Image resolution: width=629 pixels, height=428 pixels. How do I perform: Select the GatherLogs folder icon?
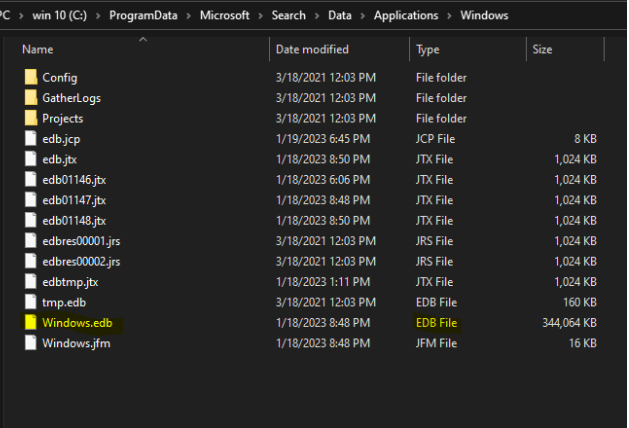31,97
